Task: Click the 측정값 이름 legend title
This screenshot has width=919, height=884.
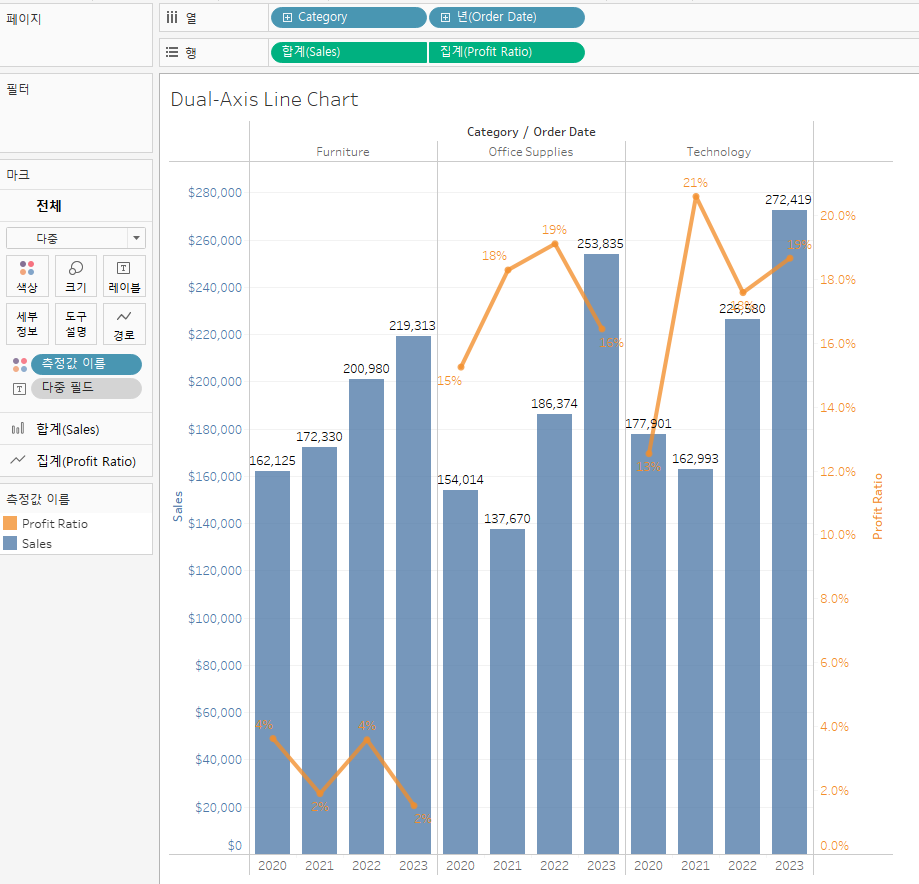Action: [38, 499]
